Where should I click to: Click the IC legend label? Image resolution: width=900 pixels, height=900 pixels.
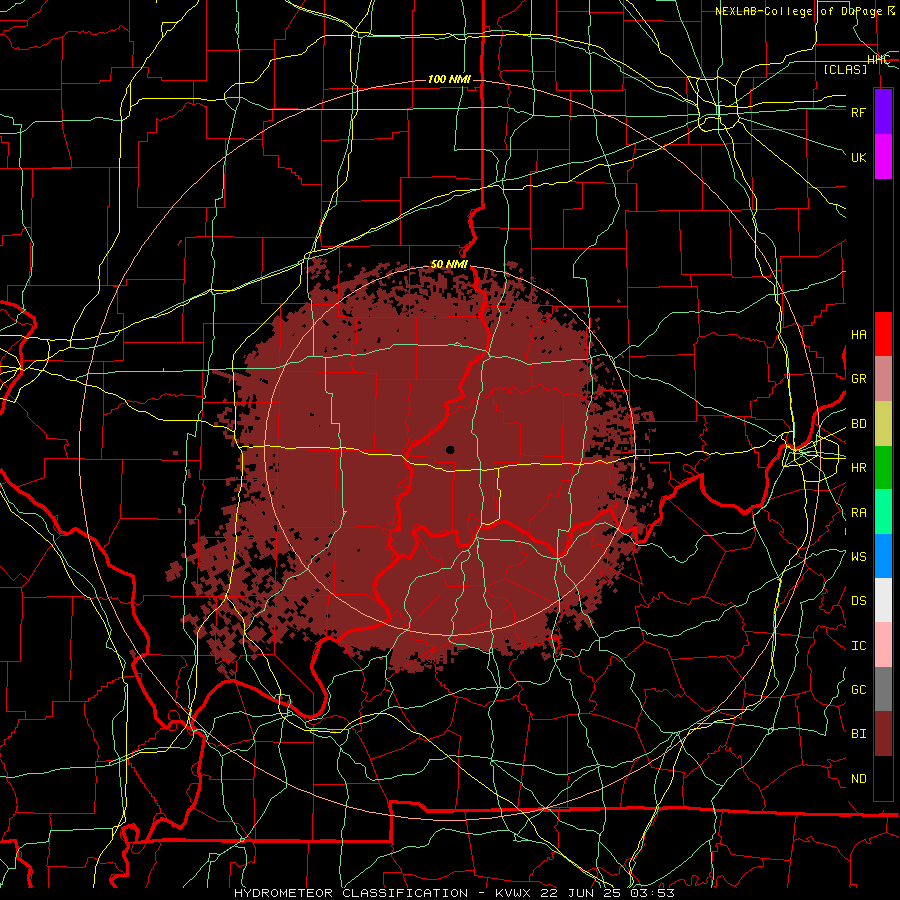point(858,646)
